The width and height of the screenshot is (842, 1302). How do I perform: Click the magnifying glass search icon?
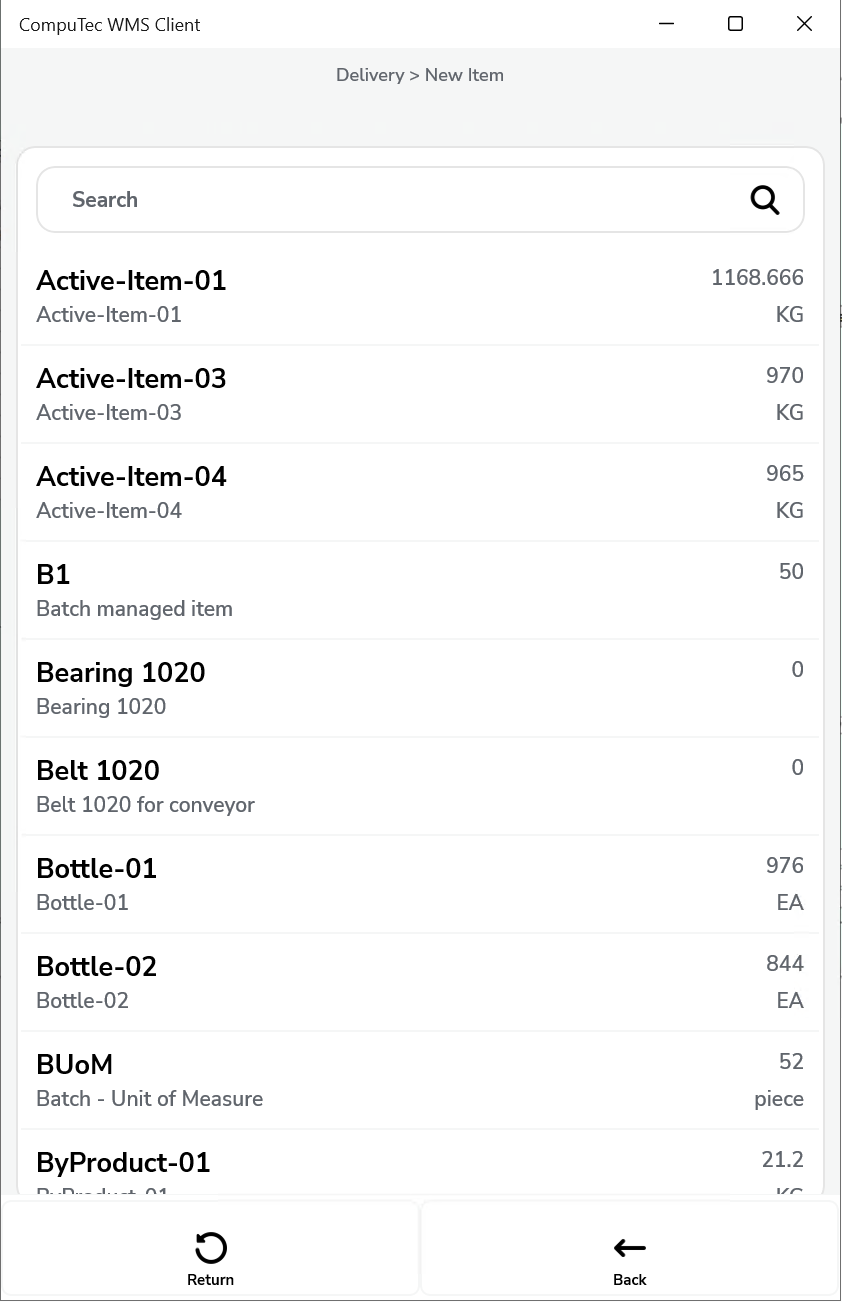click(764, 200)
